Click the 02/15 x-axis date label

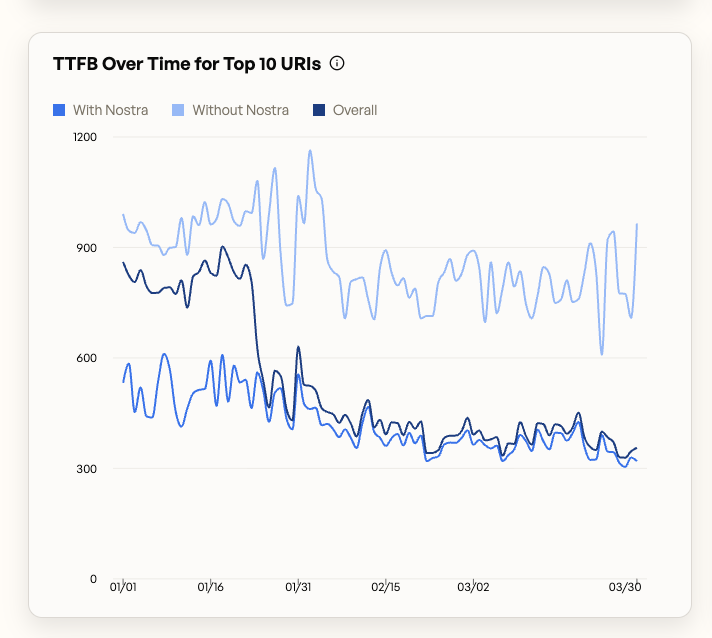[386, 587]
